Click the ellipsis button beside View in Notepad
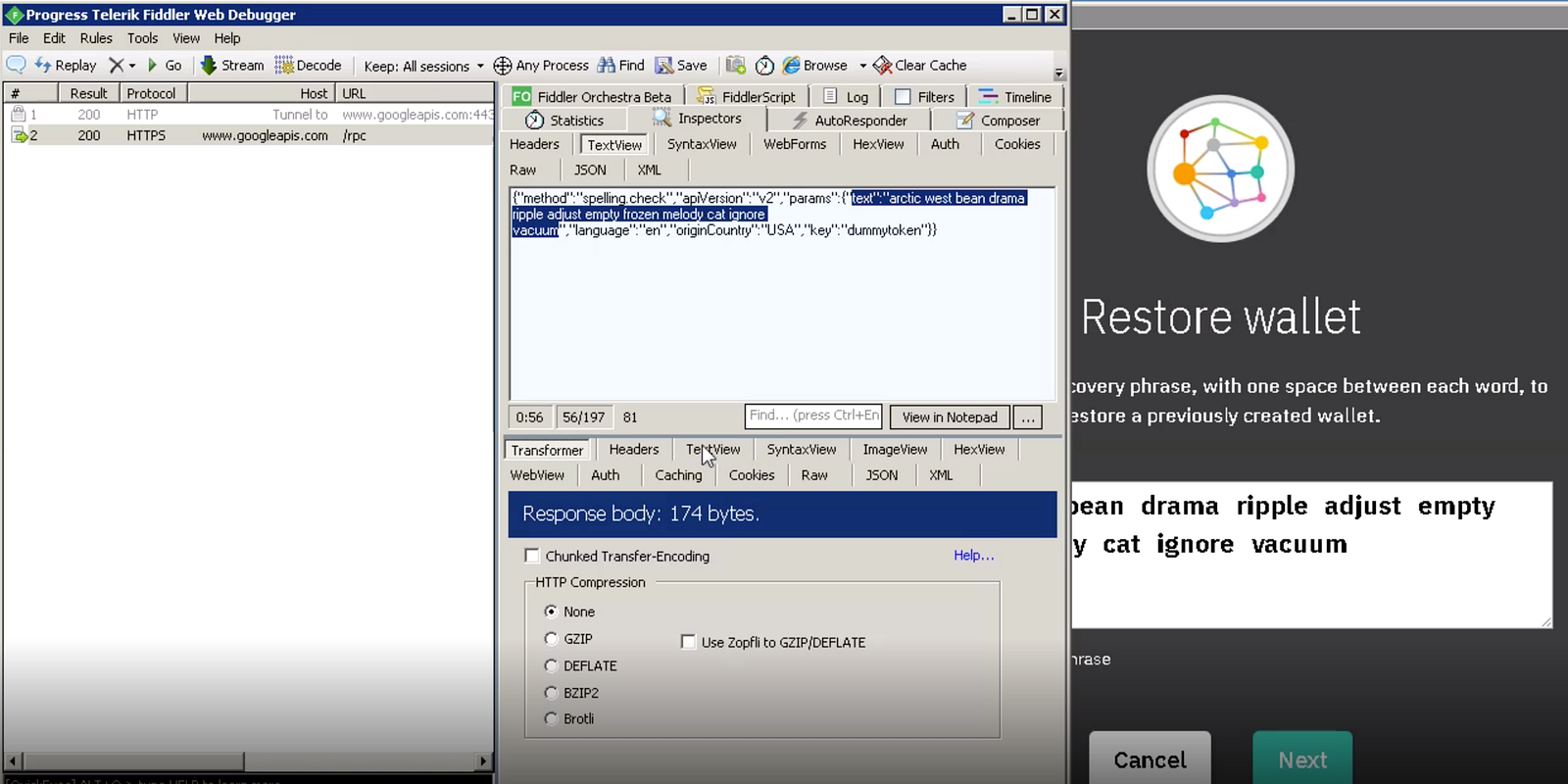Image resolution: width=1568 pixels, height=784 pixels. point(1027,416)
